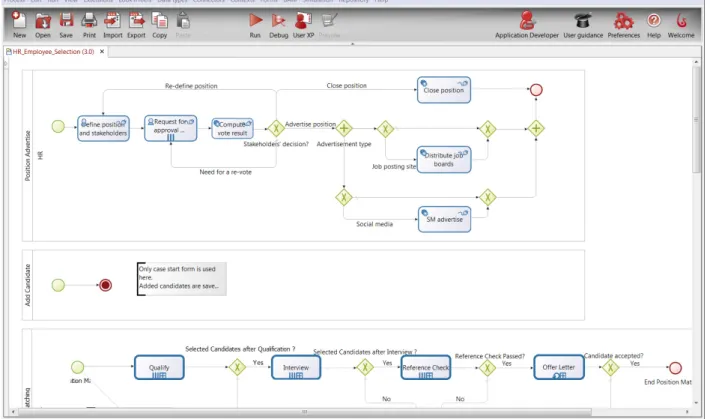Select the Distribute job boards task
This screenshot has width=710, height=419.
click(x=444, y=159)
